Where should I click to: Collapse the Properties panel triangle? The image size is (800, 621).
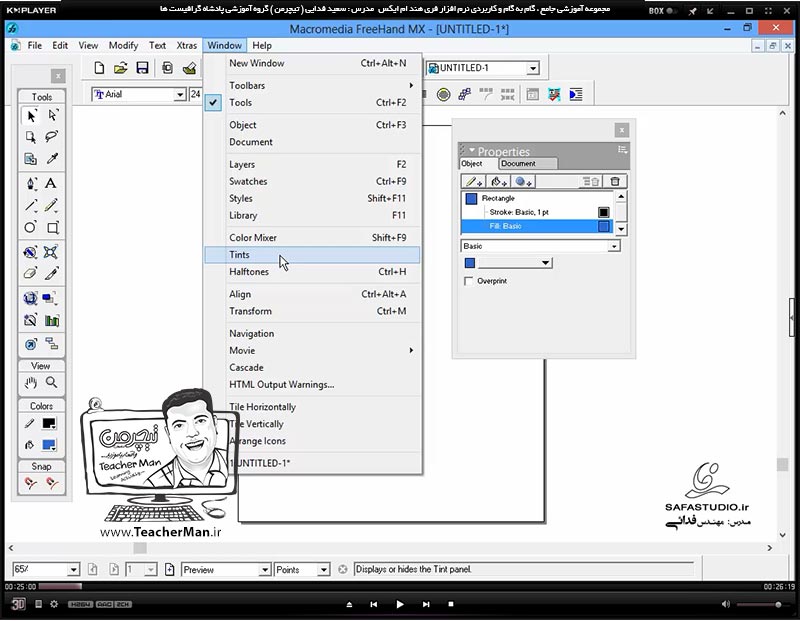(x=472, y=151)
